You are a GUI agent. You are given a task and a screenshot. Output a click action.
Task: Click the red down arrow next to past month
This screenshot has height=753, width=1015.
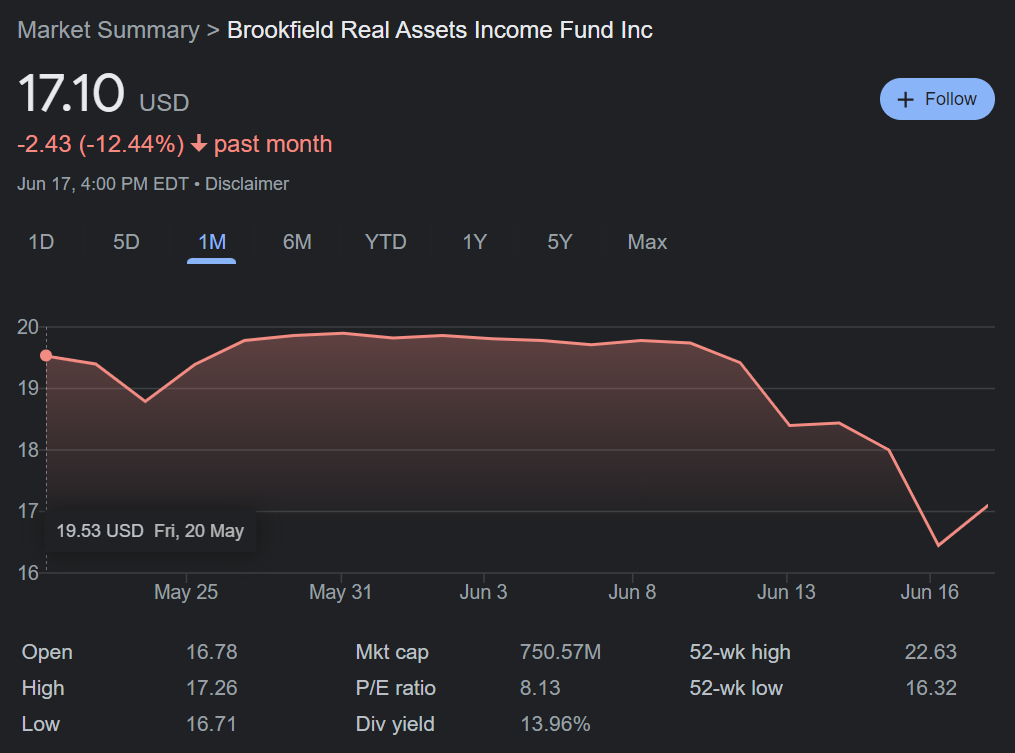pos(199,144)
